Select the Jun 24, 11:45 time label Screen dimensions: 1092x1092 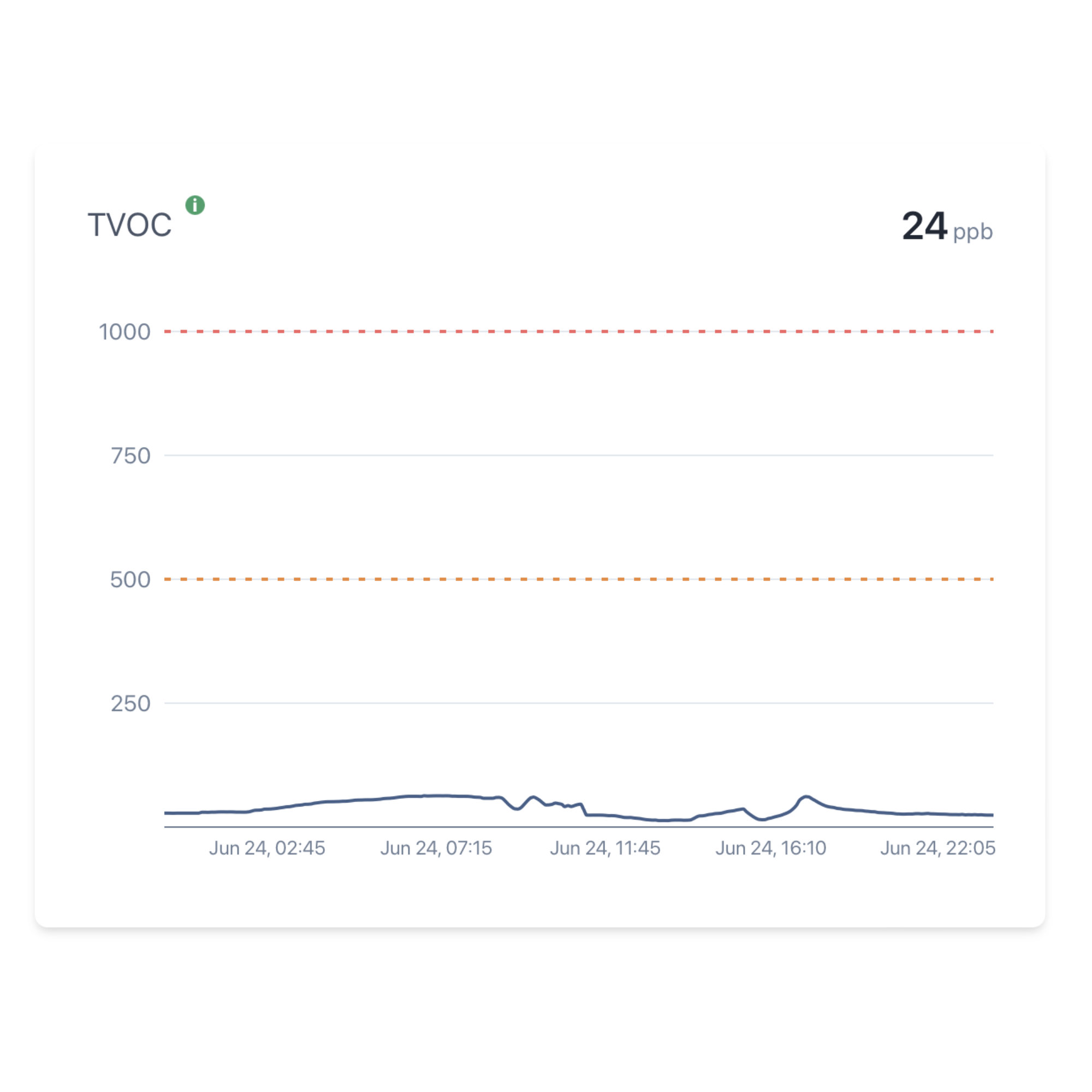pyautogui.click(x=605, y=848)
